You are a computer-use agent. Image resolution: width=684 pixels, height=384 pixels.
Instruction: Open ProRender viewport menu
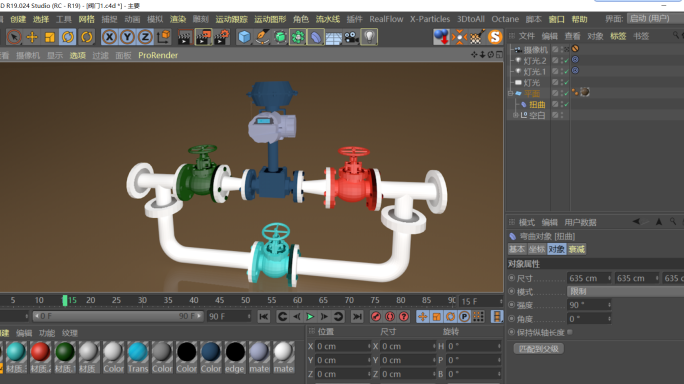tap(158, 55)
